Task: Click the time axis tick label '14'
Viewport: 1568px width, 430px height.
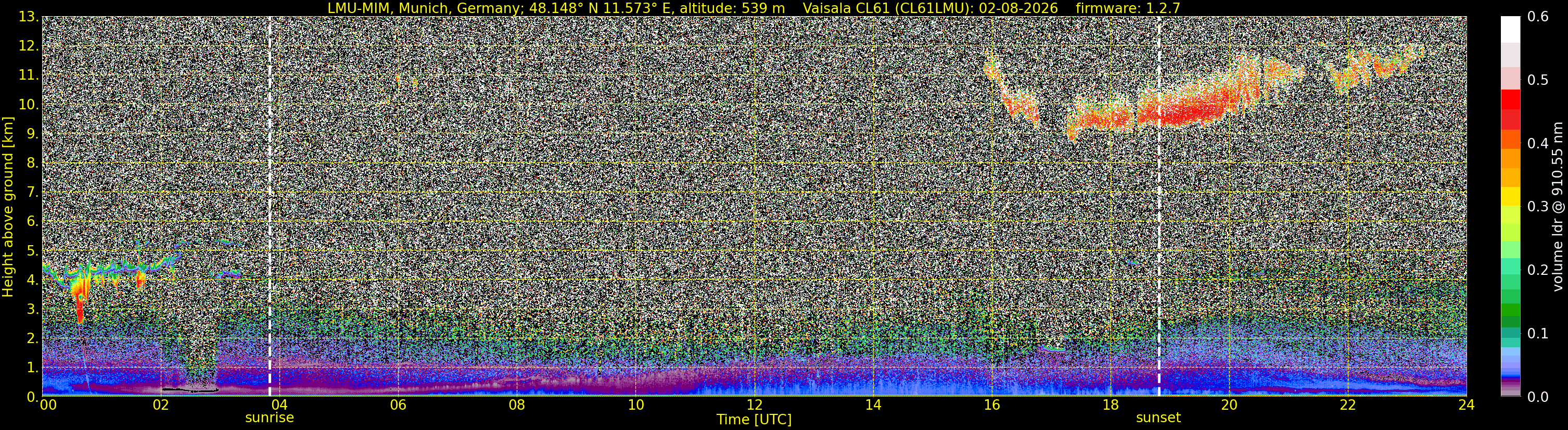Action: [x=873, y=405]
